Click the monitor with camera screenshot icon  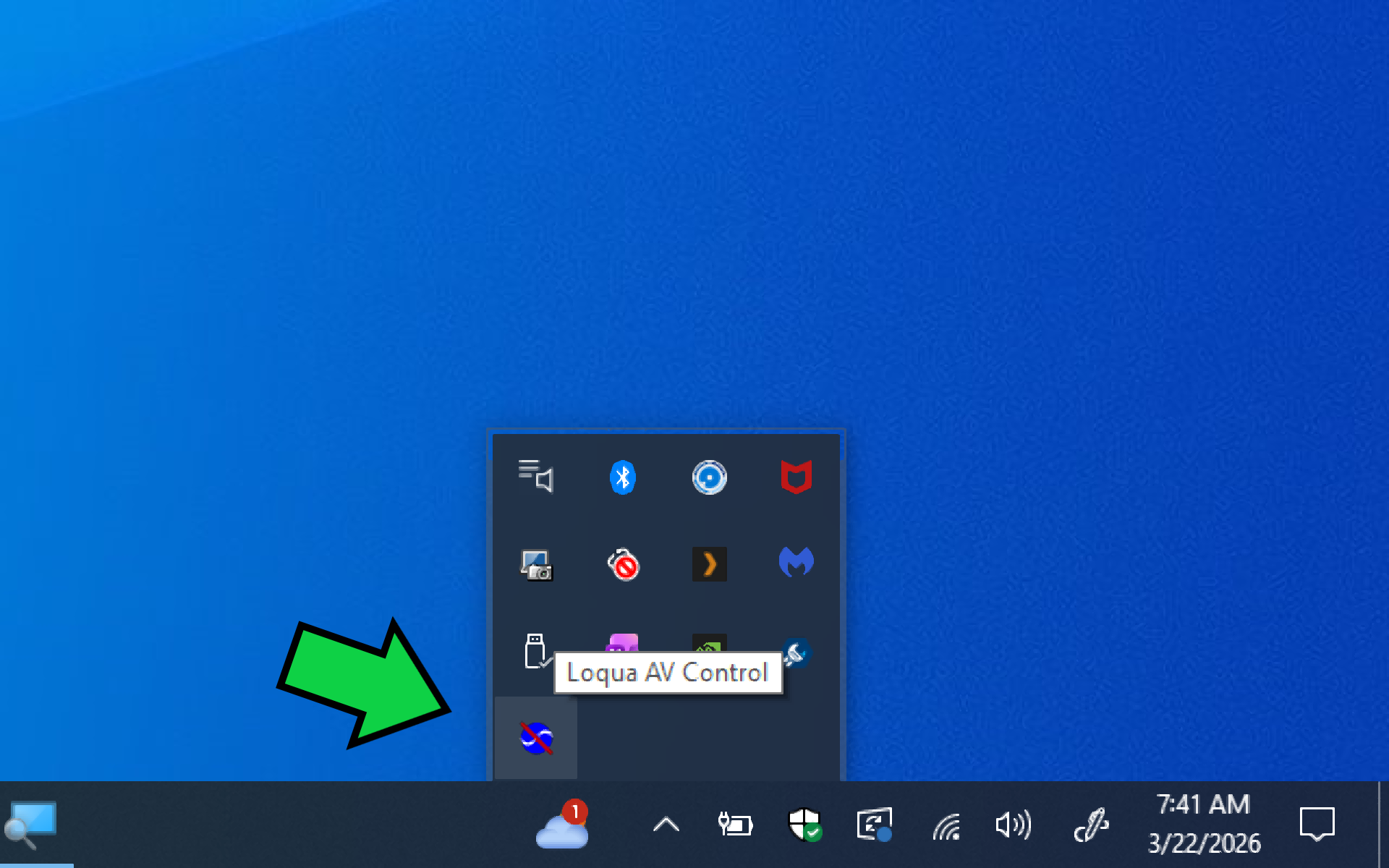[536, 564]
